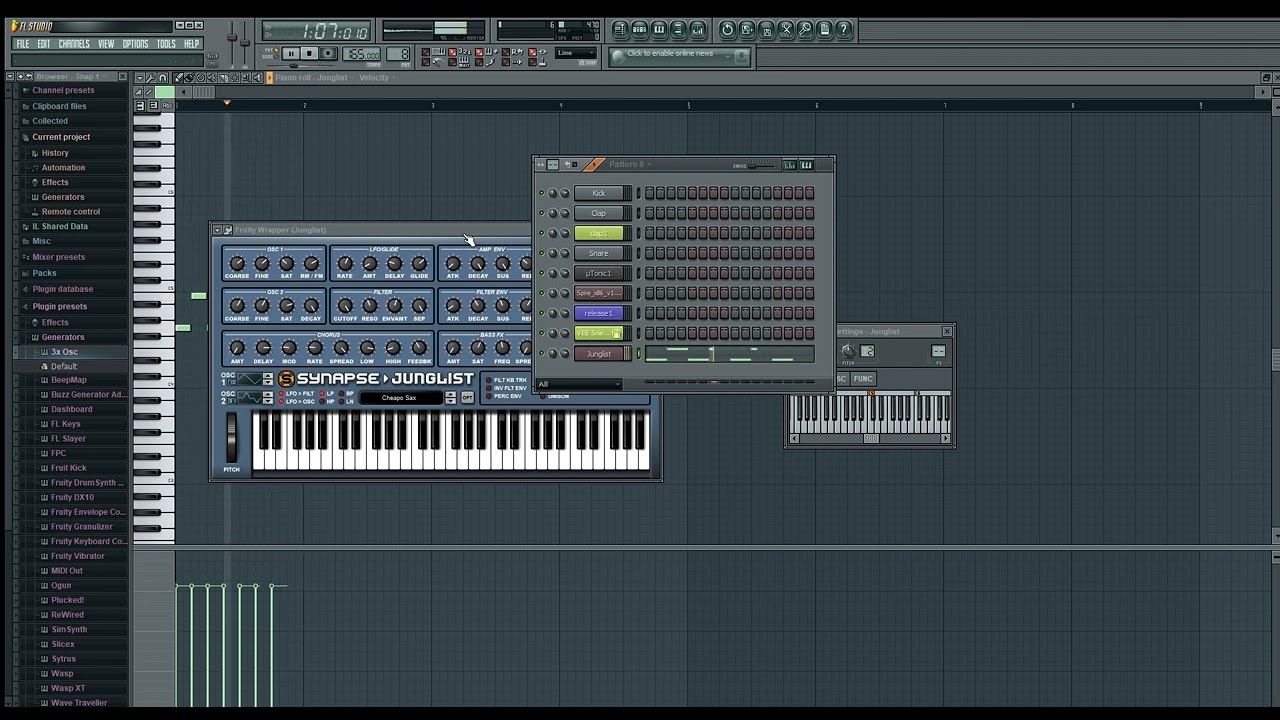The width and height of the screenshot is (1280, 720).
Task: Click the FX button in the Junglist settings window
Action: click(938, 351)
